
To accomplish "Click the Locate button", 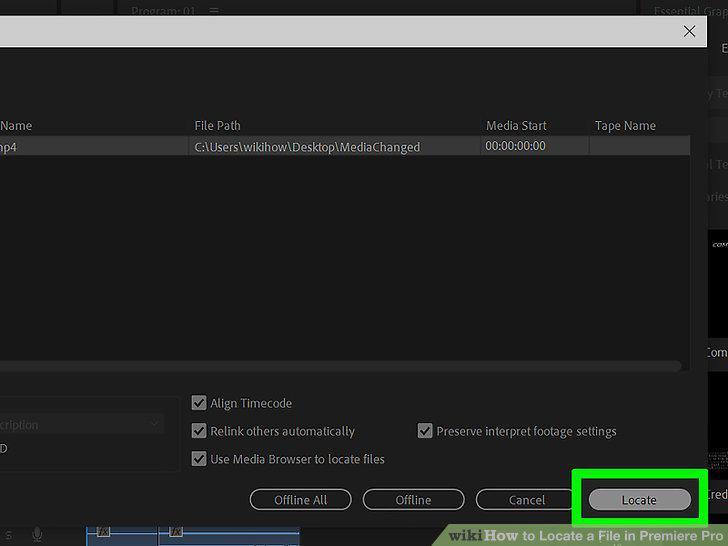I will (x=639, y=500).
